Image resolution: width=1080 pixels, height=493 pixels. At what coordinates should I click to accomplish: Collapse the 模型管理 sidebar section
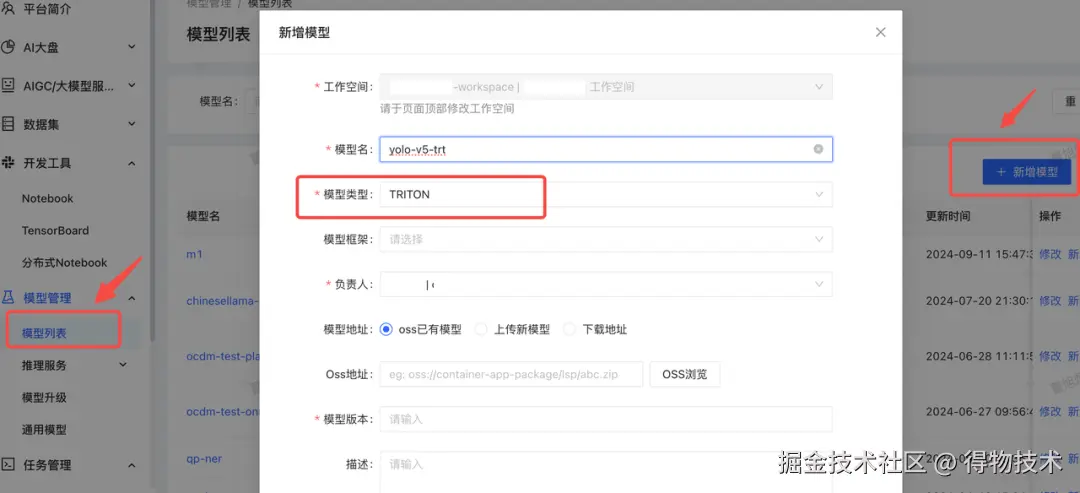[132, 297]
